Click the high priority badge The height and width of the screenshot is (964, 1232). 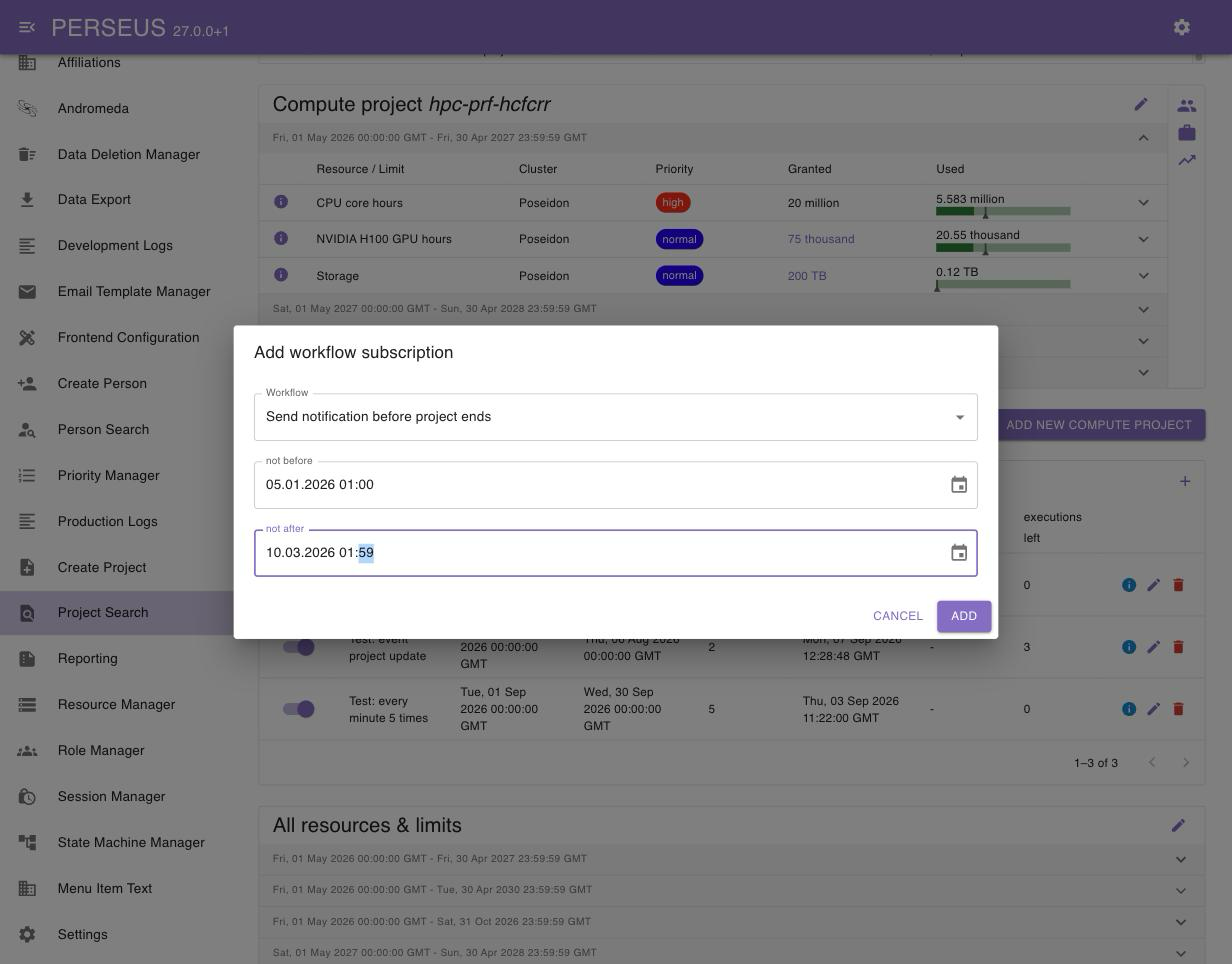coord(673,203)
